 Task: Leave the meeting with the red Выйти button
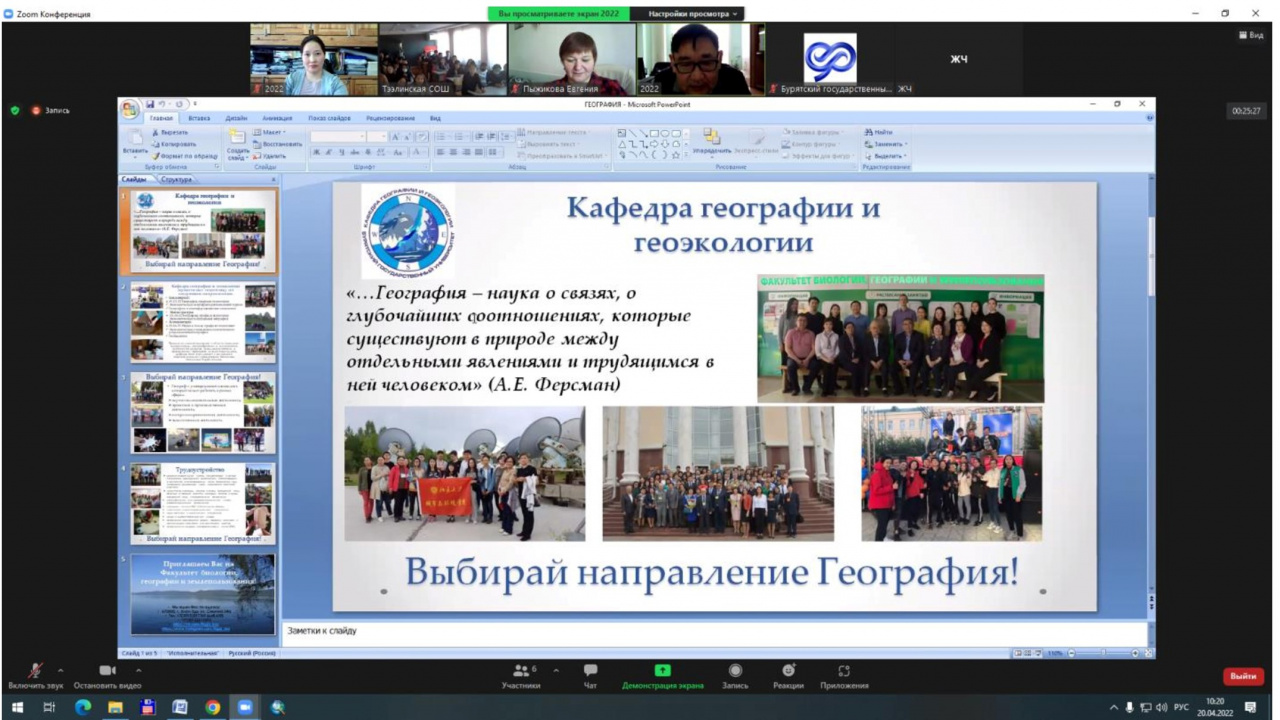coord(1243,676)
